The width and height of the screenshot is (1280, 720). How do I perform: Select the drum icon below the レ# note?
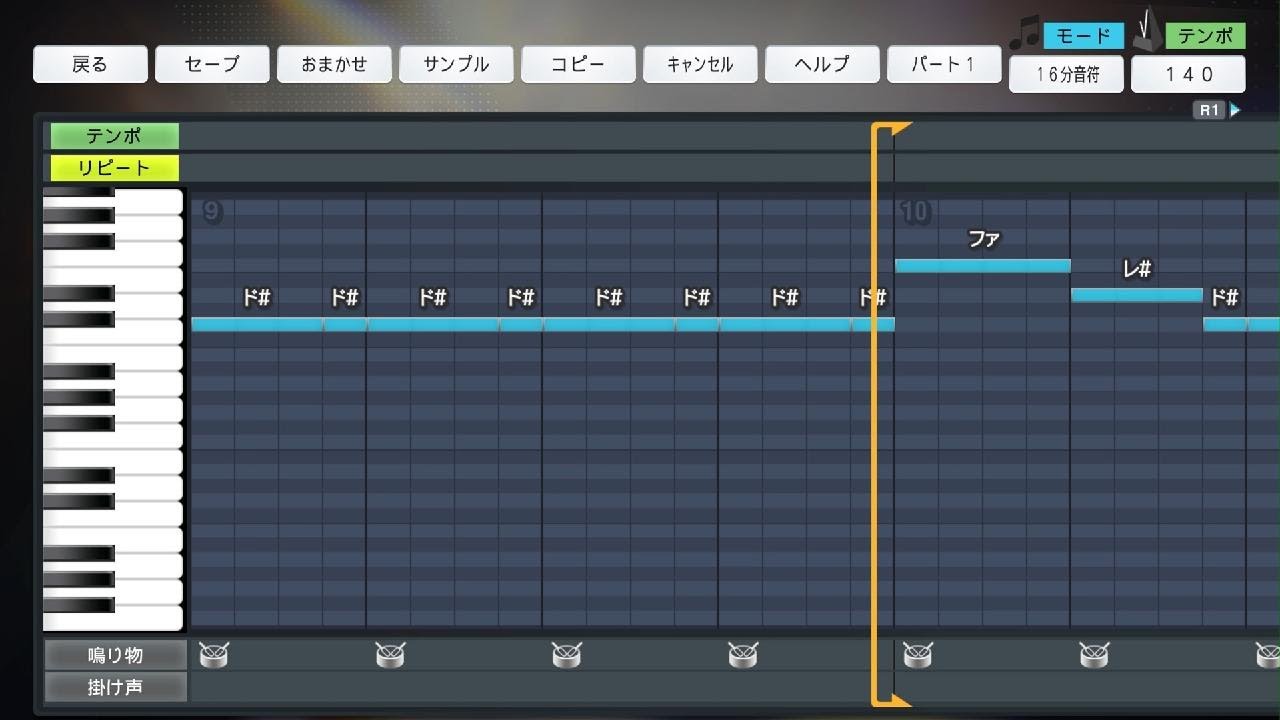[x=1094, y=655]
